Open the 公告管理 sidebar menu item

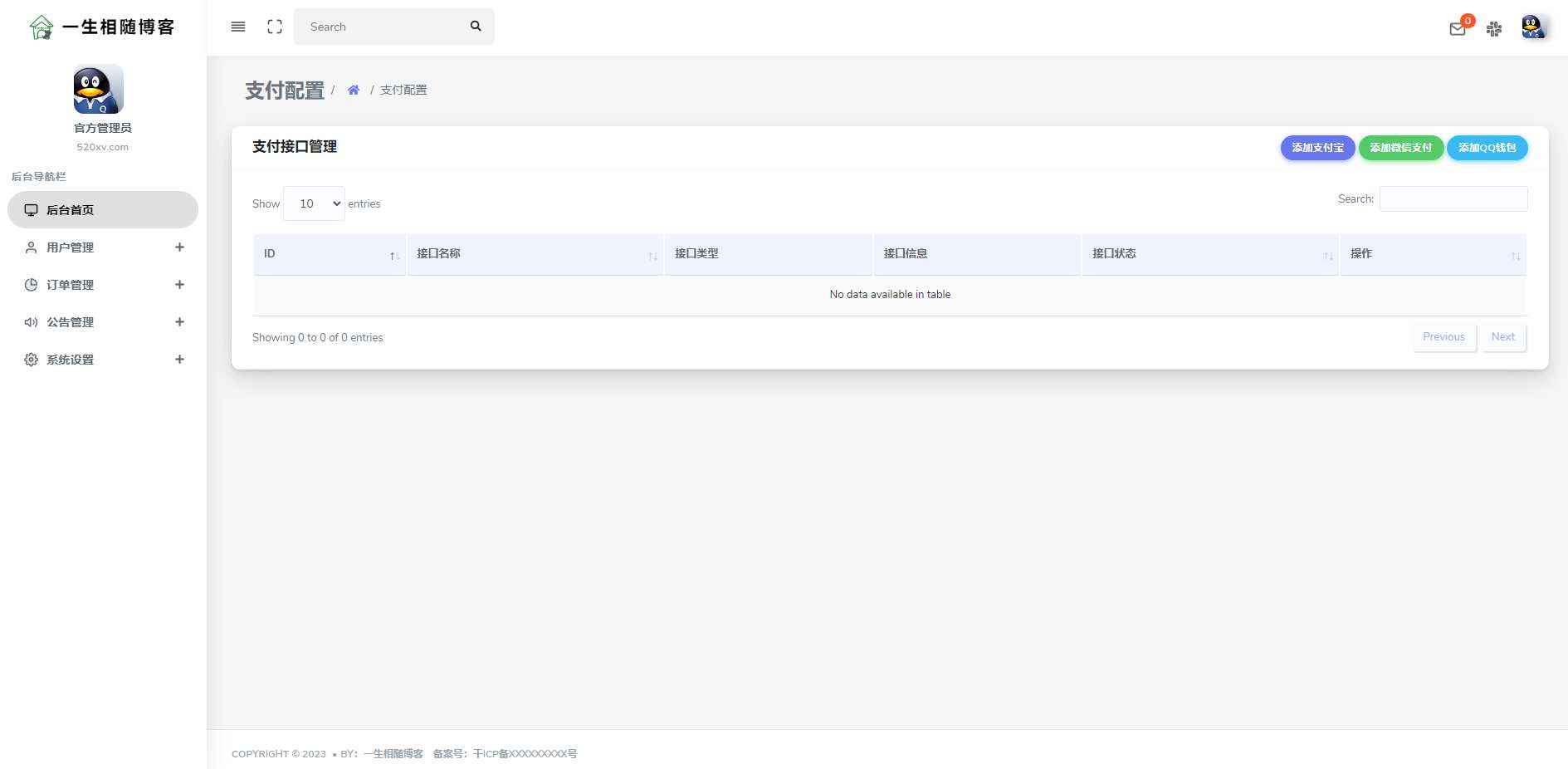tap(71, 322)
